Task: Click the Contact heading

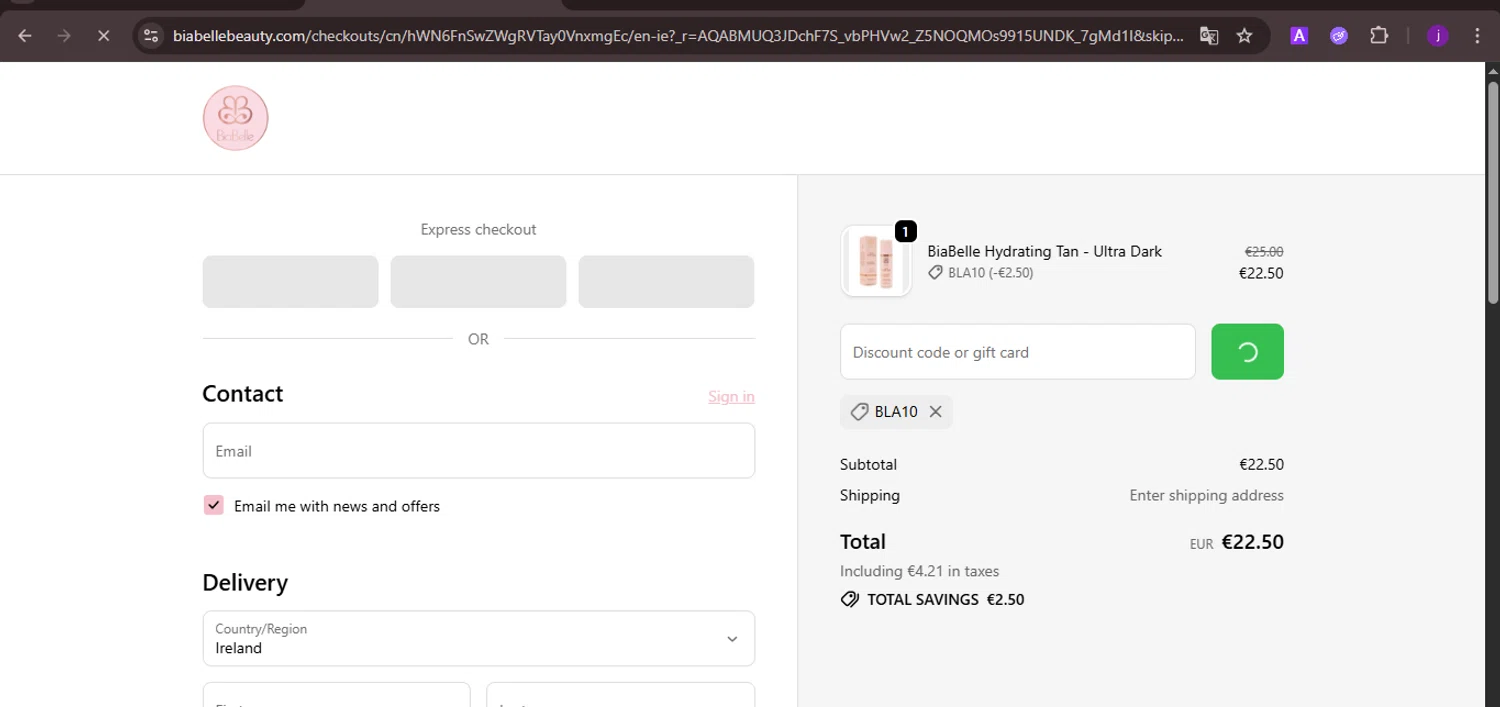Action: point(242,394)
